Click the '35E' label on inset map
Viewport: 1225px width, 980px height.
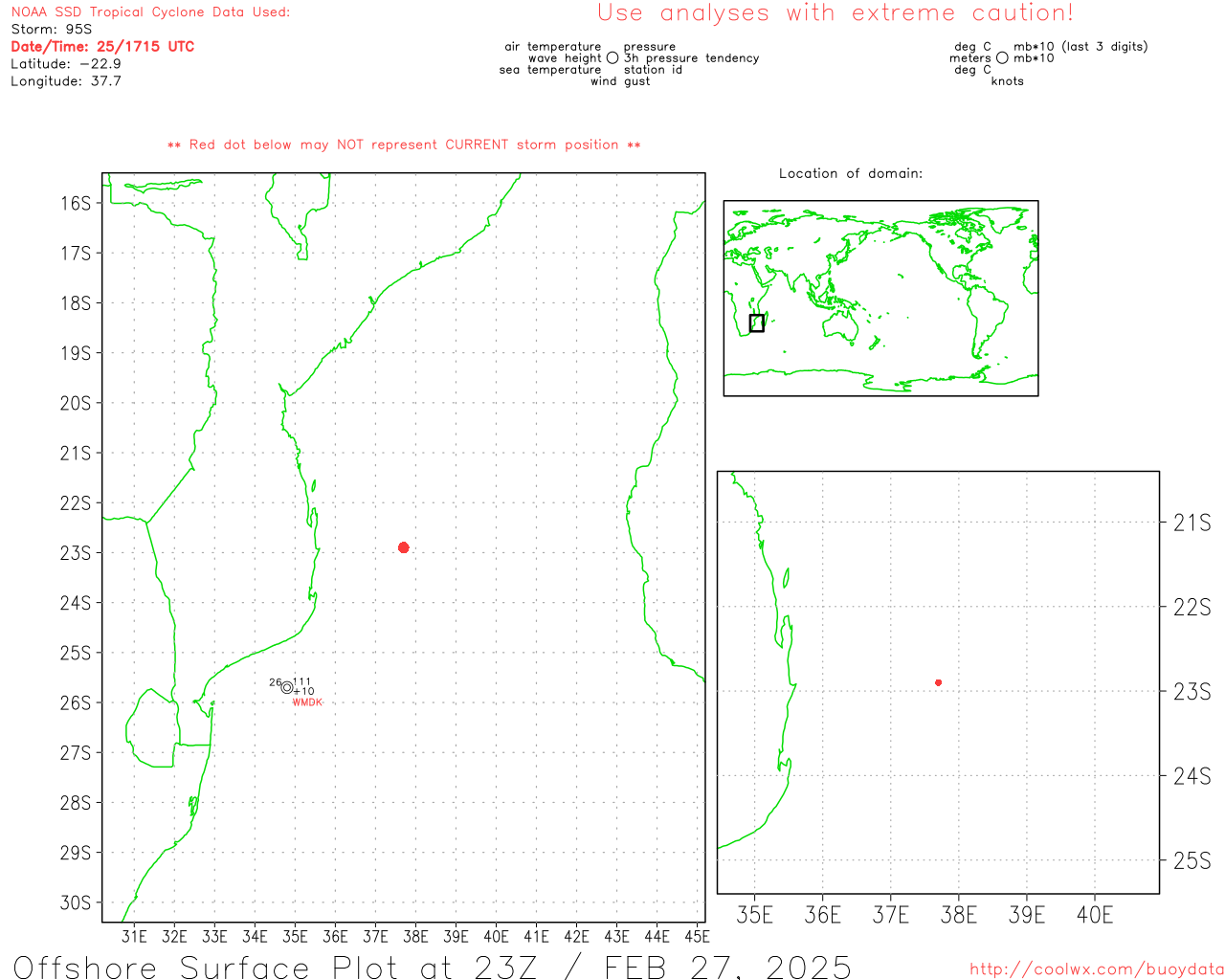click(755, 915)
